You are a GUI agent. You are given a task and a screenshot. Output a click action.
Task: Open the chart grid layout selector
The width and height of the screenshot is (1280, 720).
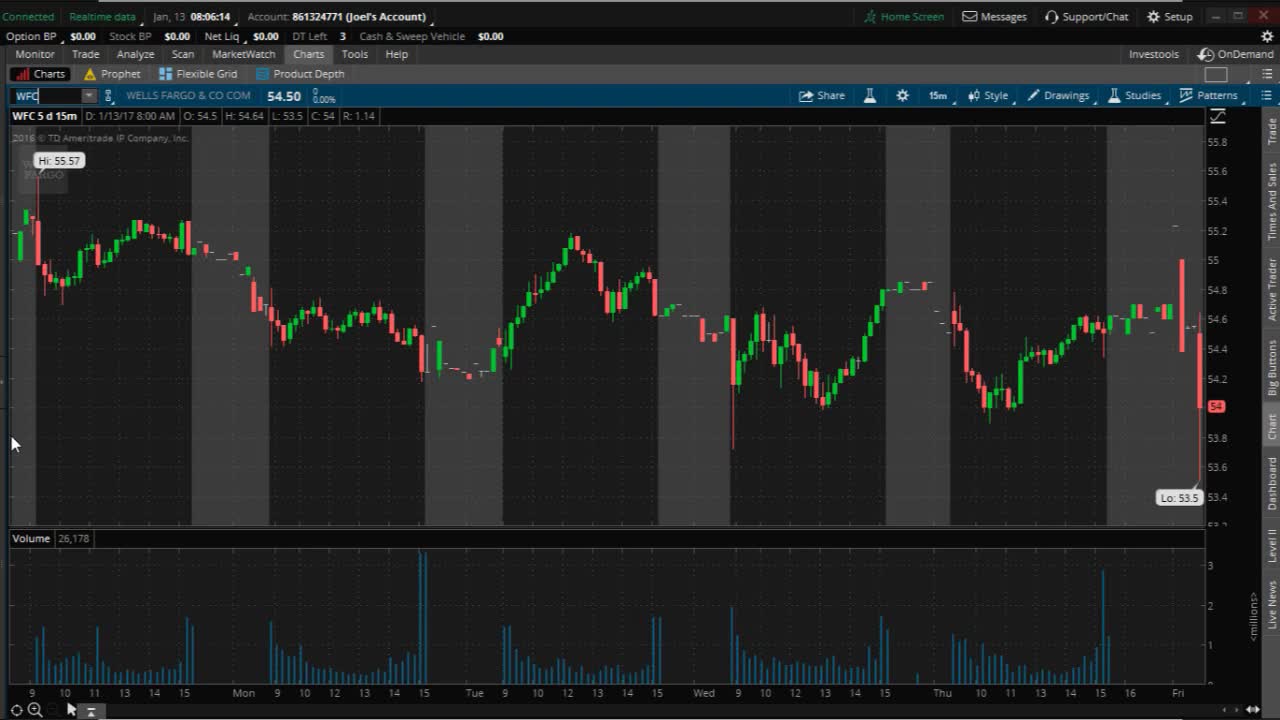tap(1216, 74)
